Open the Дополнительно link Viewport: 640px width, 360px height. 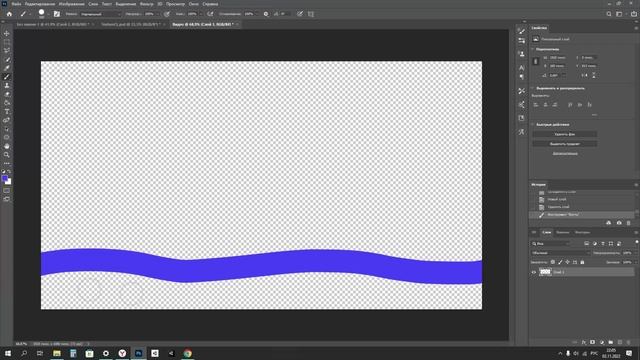565,153
